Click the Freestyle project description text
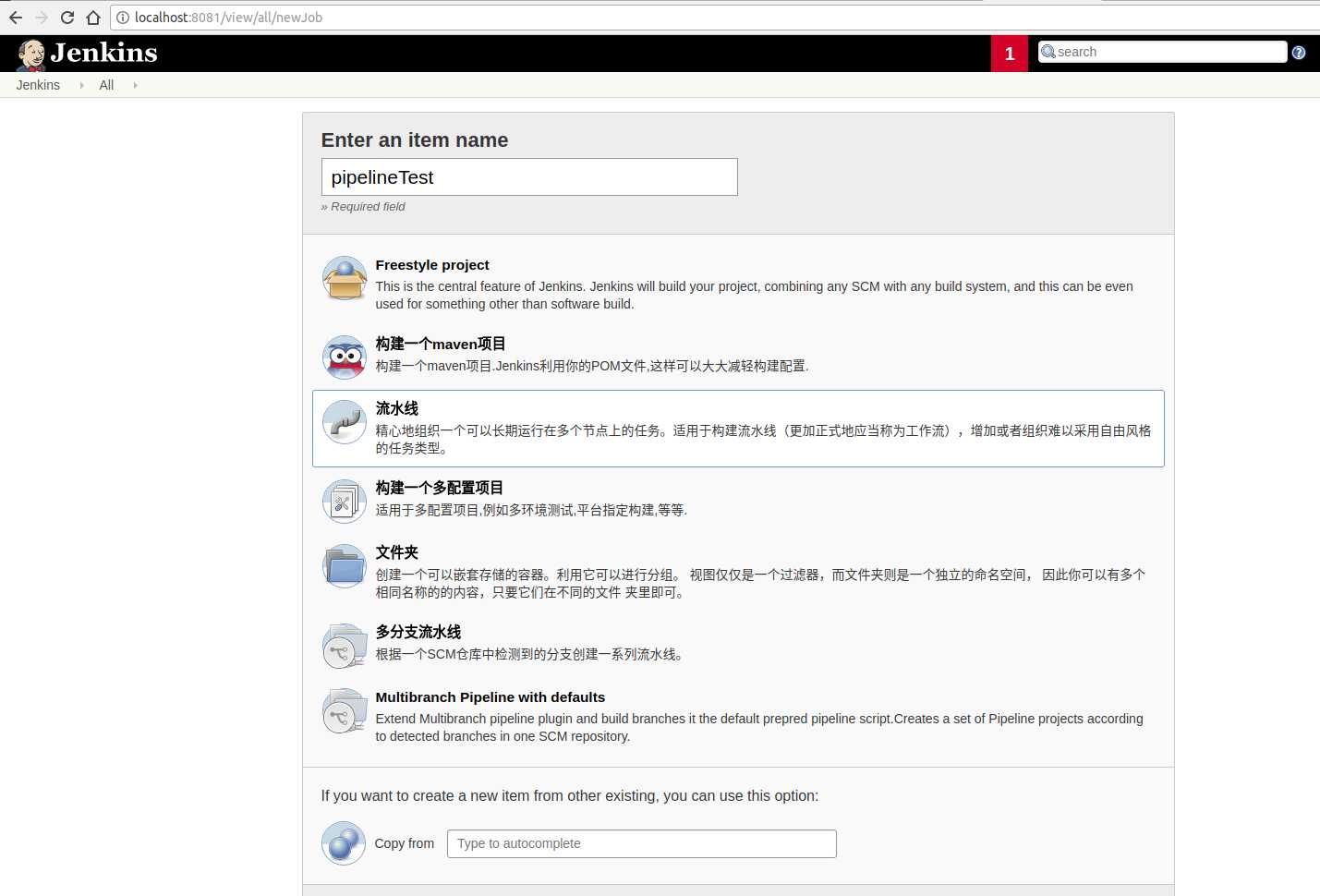Viewport: 1320px width, 896px height. [x=754, y=296]
